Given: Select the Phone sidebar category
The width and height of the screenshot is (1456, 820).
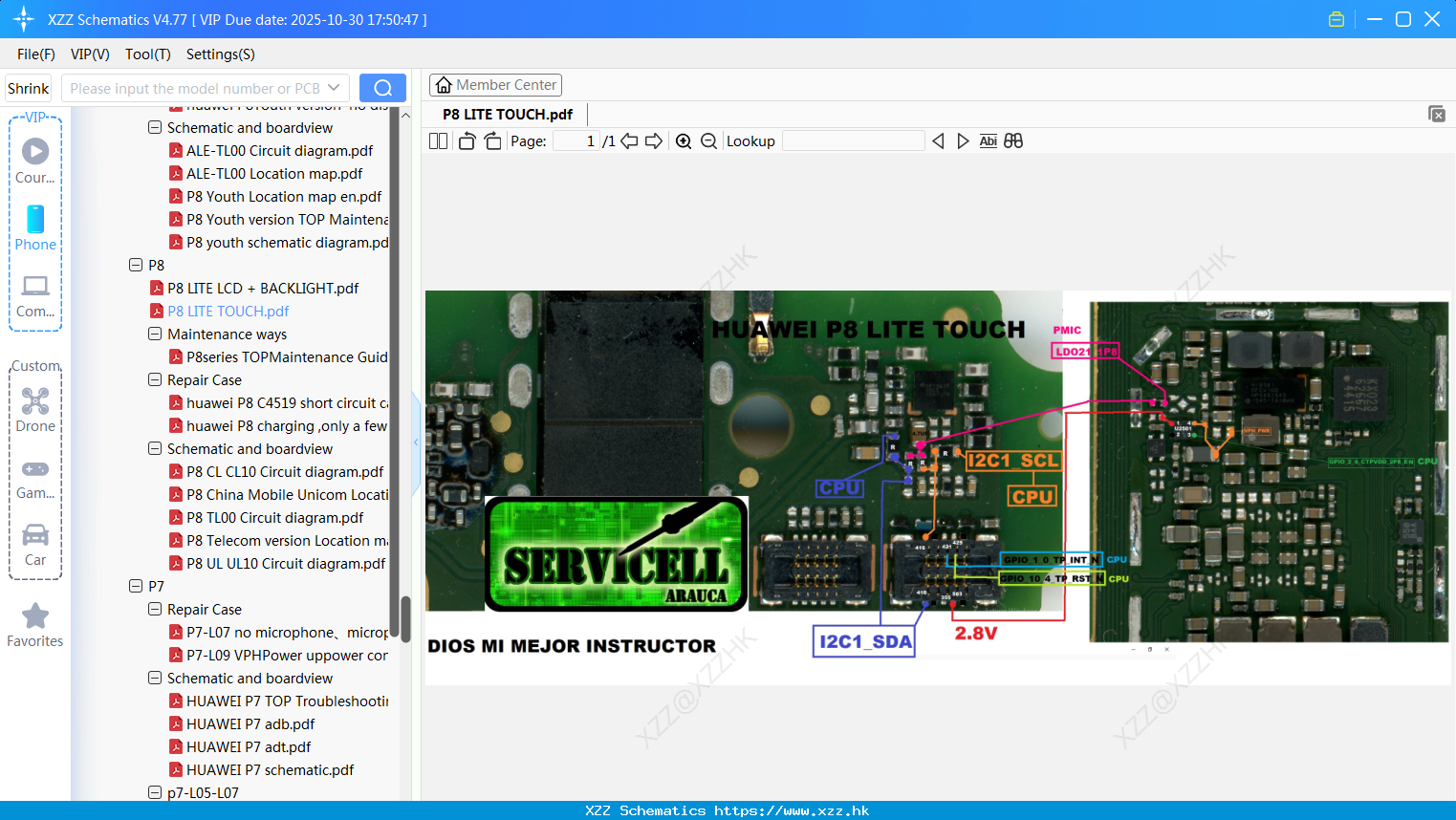Looking at the screenshot, I should (35, 227).
